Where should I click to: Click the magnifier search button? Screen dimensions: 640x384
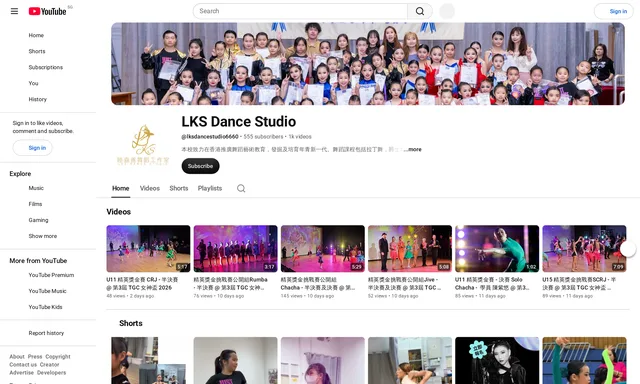tap(420, 11)
